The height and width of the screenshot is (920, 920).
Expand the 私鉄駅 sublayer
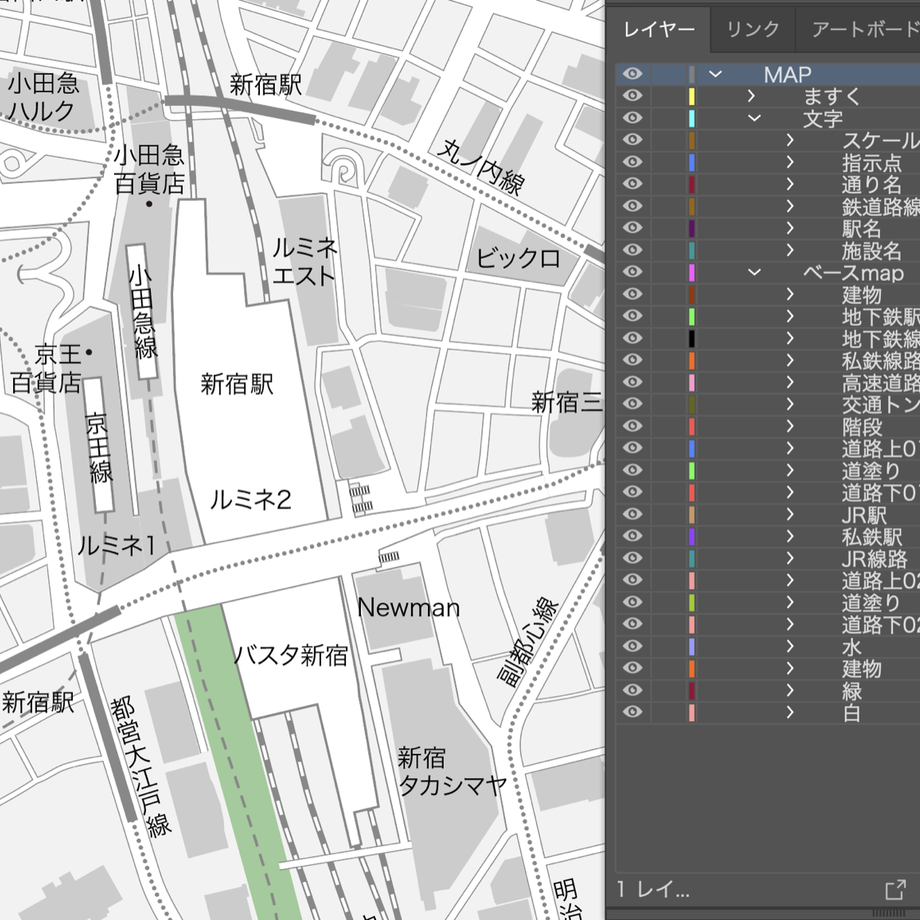click(x=790, y=536)
